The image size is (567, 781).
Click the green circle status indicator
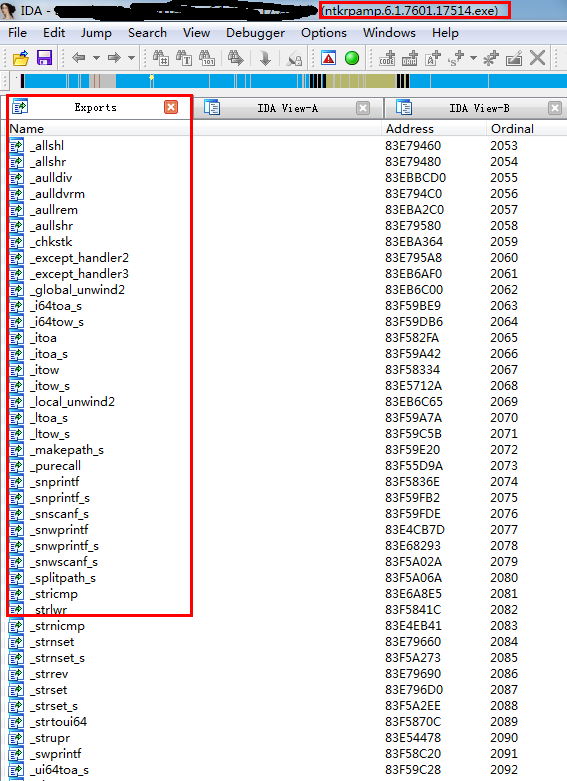point(352,58)
